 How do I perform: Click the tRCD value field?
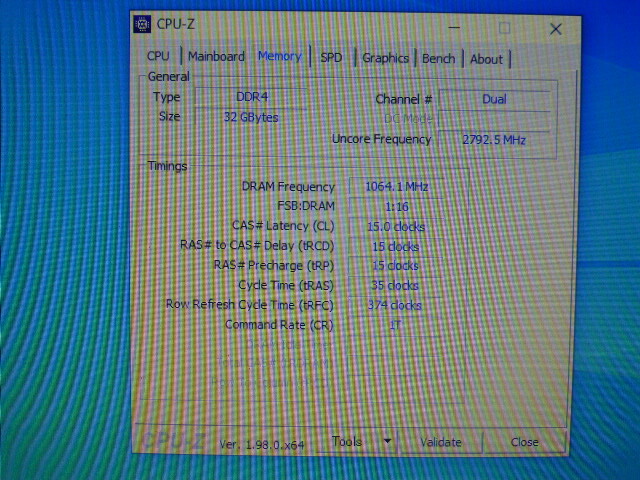tap(396, 247)
